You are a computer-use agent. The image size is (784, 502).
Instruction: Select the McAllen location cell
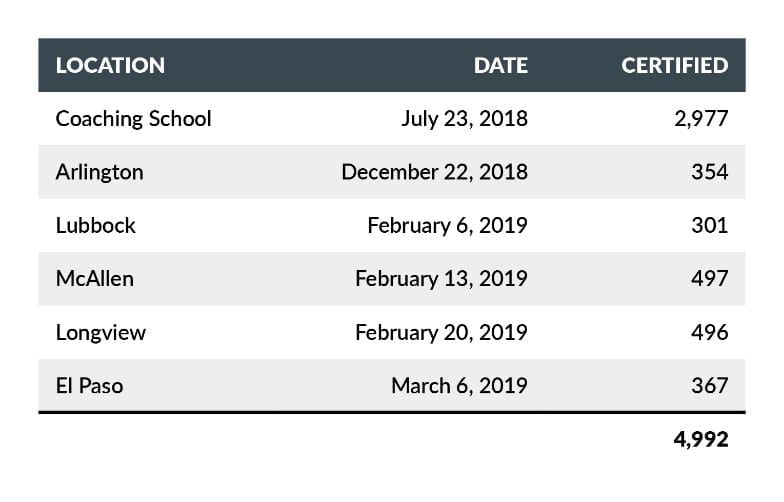point(94,278)
